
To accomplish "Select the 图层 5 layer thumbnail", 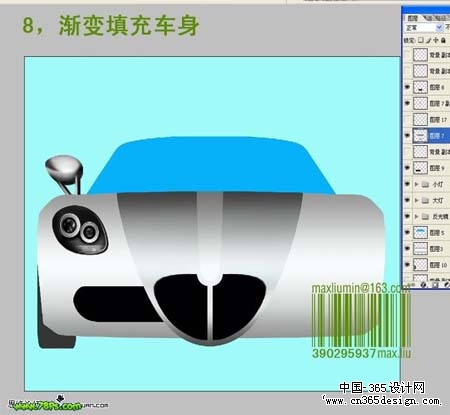I will 420,232.
